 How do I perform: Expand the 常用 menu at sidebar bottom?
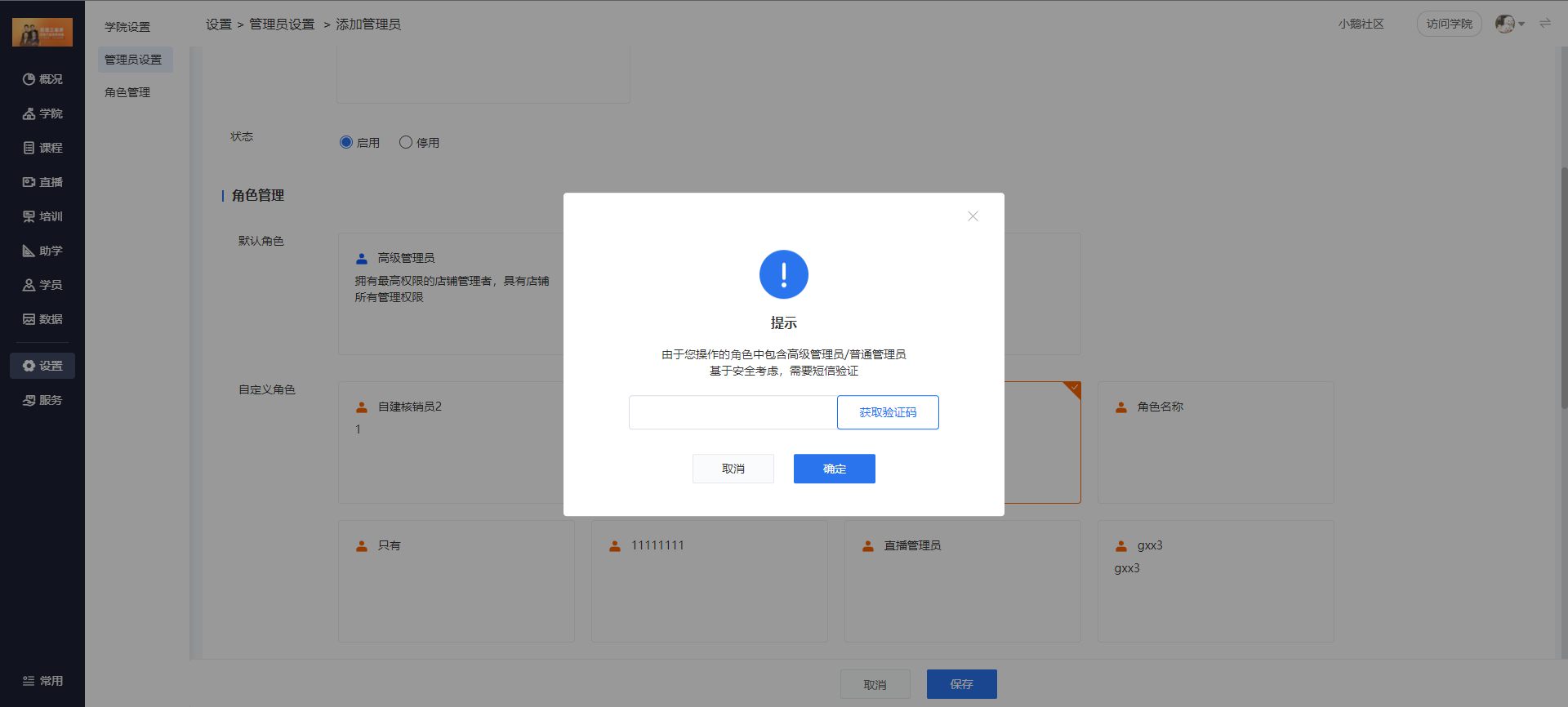pos(42,681)
